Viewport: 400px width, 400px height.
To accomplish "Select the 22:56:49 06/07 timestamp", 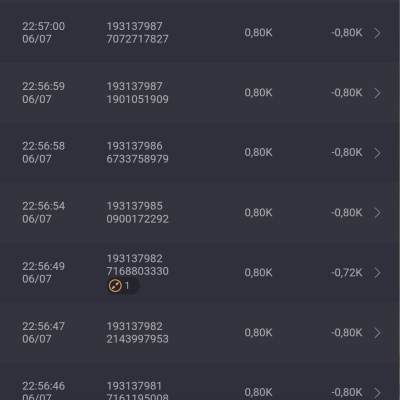I will click(x=44, y=273).
